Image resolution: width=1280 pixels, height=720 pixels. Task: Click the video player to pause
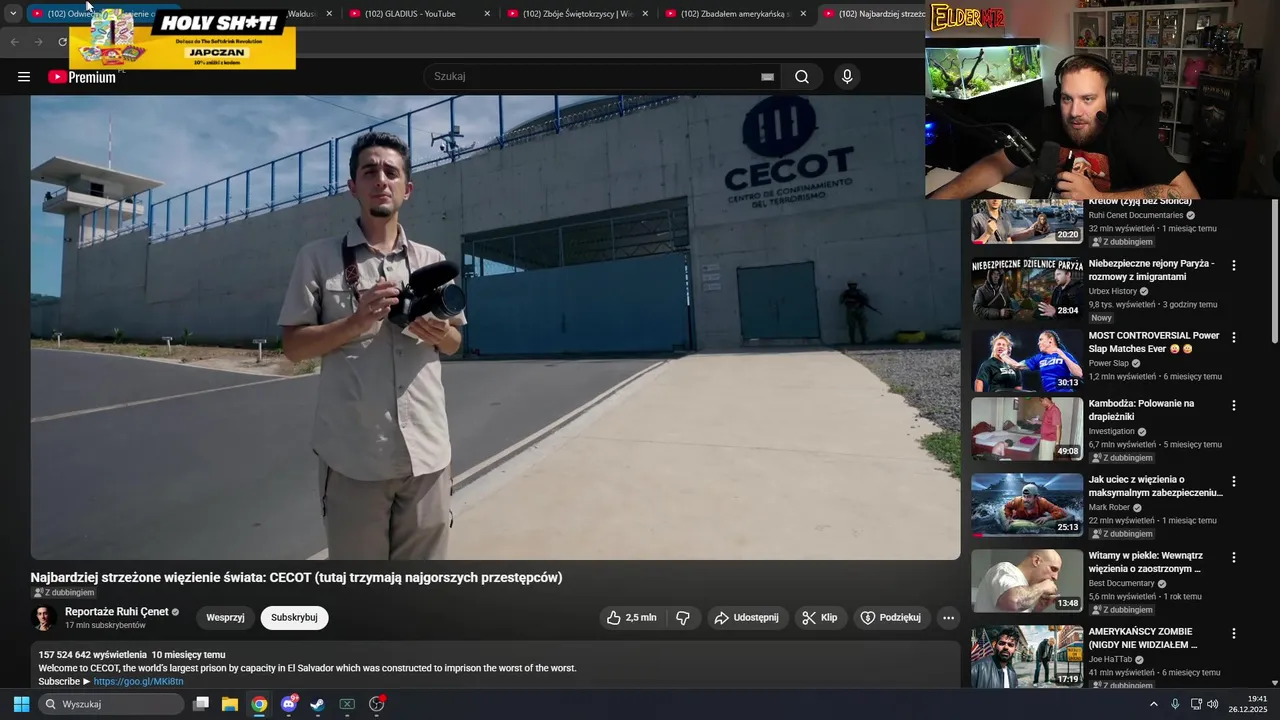pyautogui.click(x=495, y=327)
